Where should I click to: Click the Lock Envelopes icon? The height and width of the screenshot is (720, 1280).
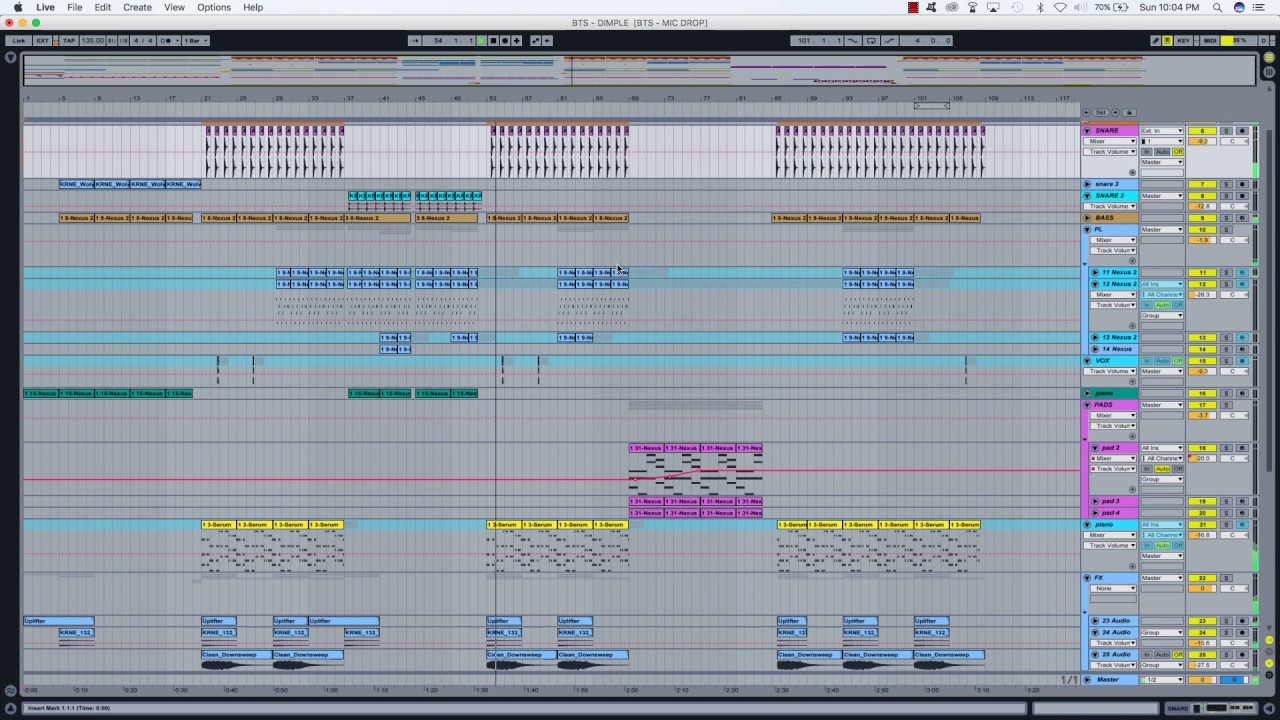(1129, 112)
